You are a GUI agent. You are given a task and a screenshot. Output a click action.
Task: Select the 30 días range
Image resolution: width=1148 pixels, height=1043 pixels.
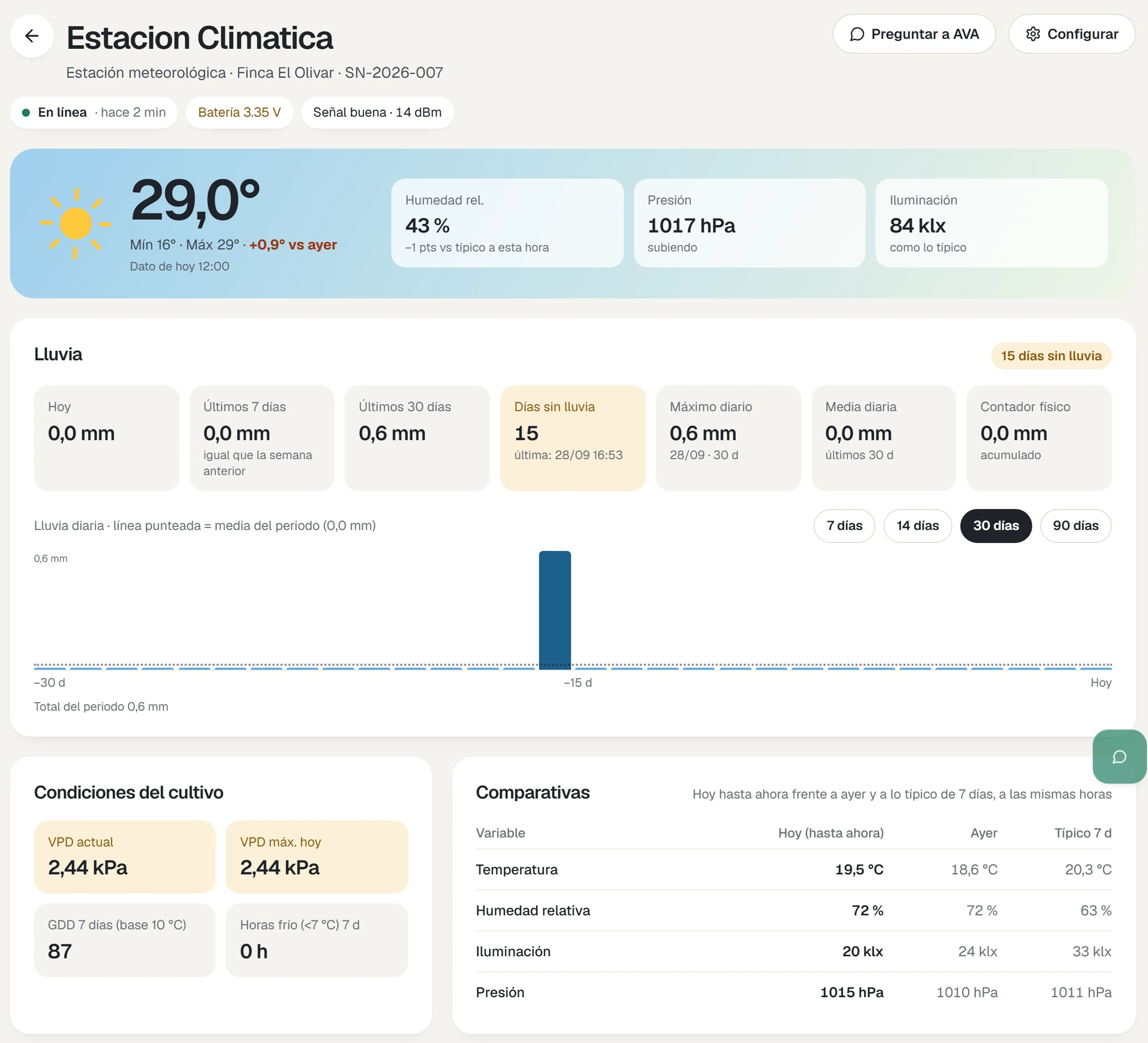pos(996,526)
